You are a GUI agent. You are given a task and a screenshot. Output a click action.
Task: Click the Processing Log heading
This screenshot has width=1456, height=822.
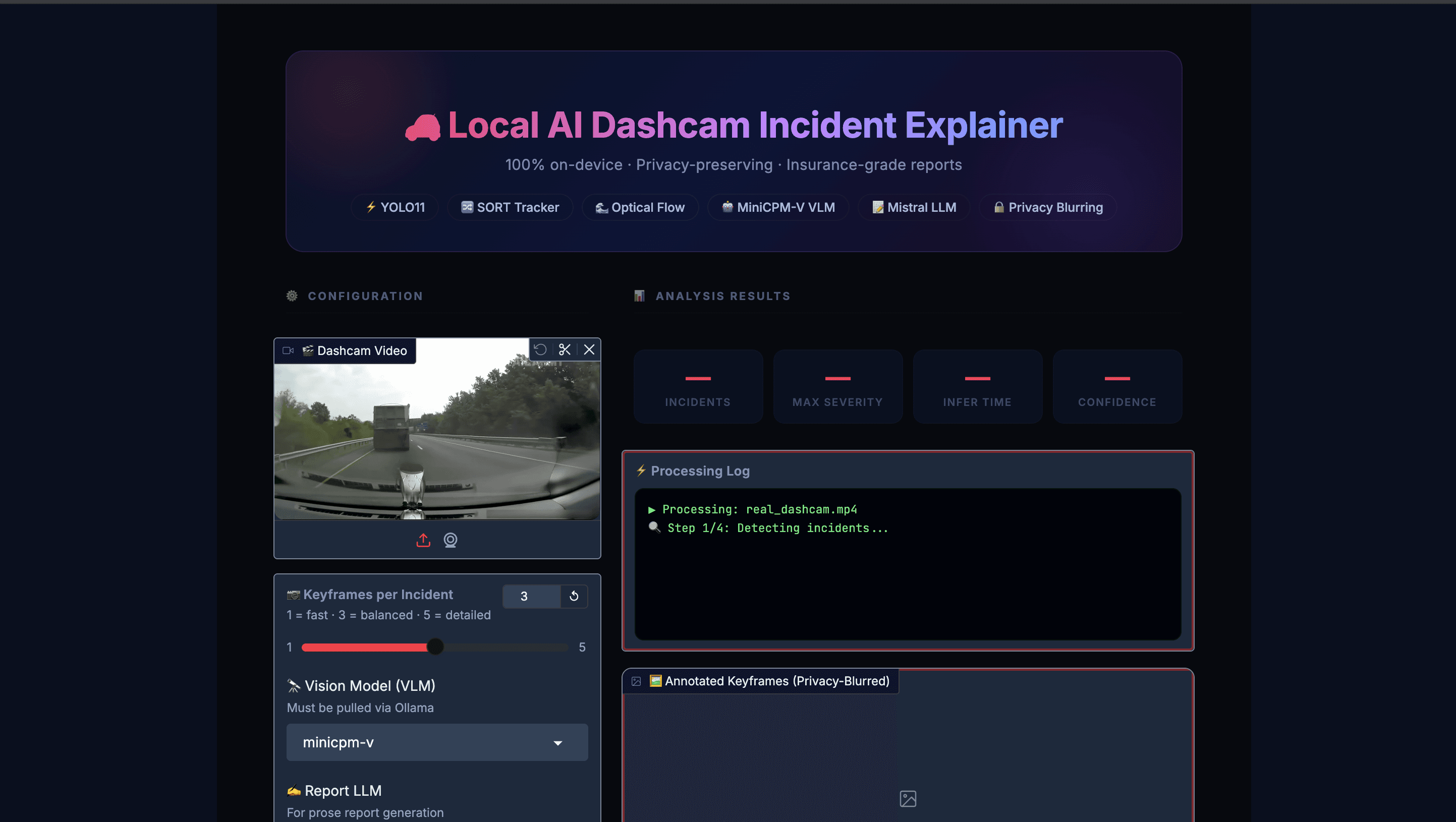tap(693, 471)
